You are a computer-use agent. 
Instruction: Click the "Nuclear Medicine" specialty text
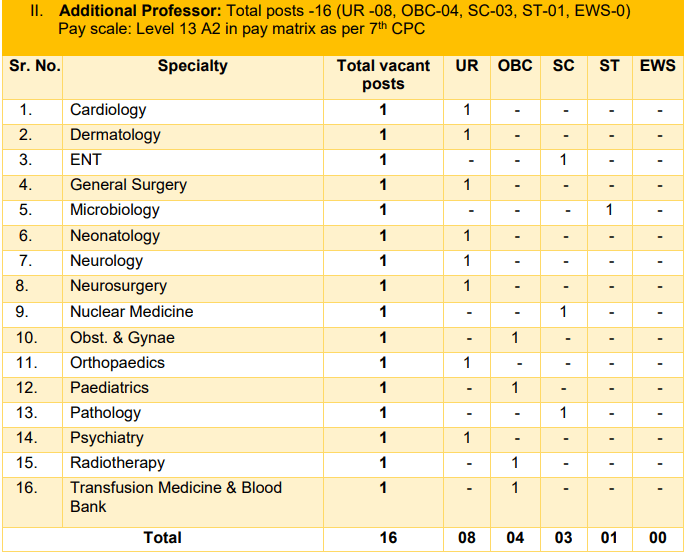[131, 311]
